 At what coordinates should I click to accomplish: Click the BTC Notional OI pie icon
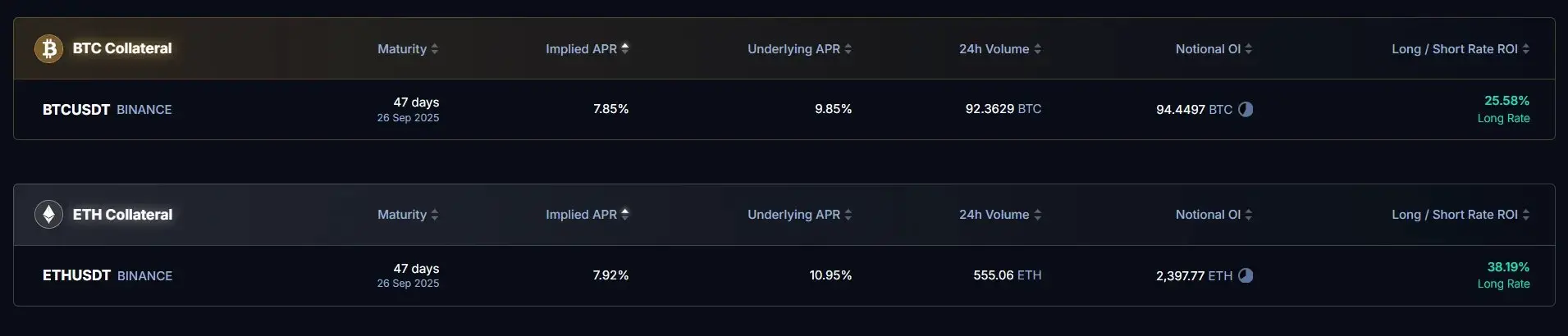point(1246,109)
